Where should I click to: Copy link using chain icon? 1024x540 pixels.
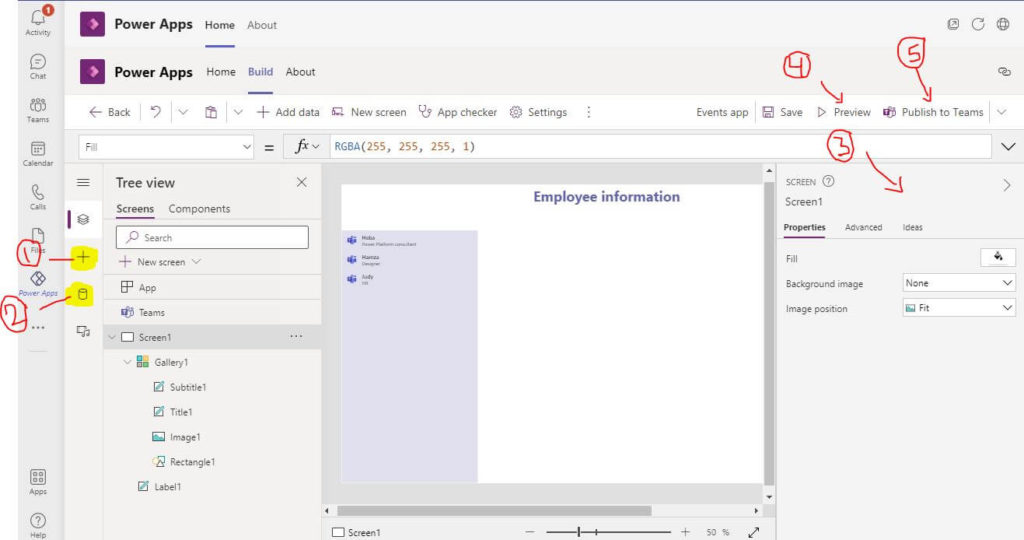click(x=1004, y=71)
